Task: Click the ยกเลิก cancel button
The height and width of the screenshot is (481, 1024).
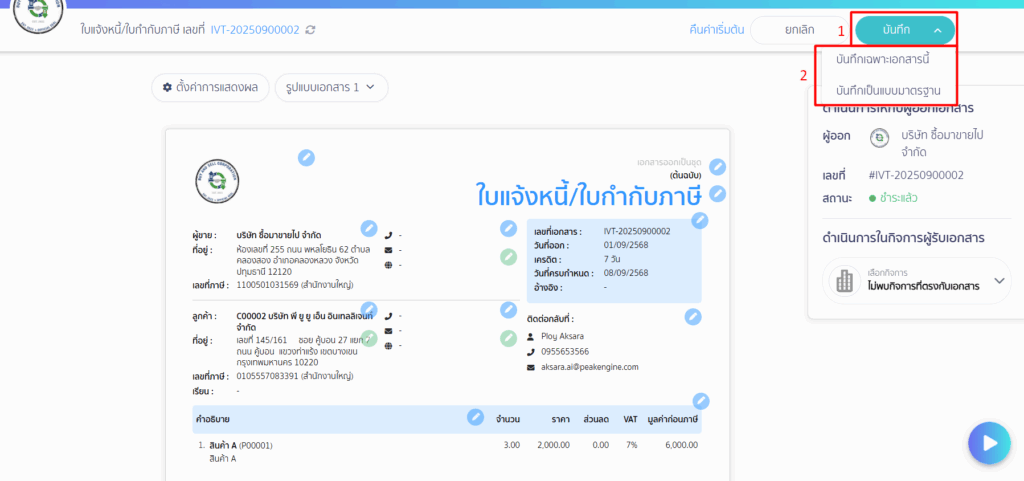Action: pyautogui.click(x=799, y=30)
